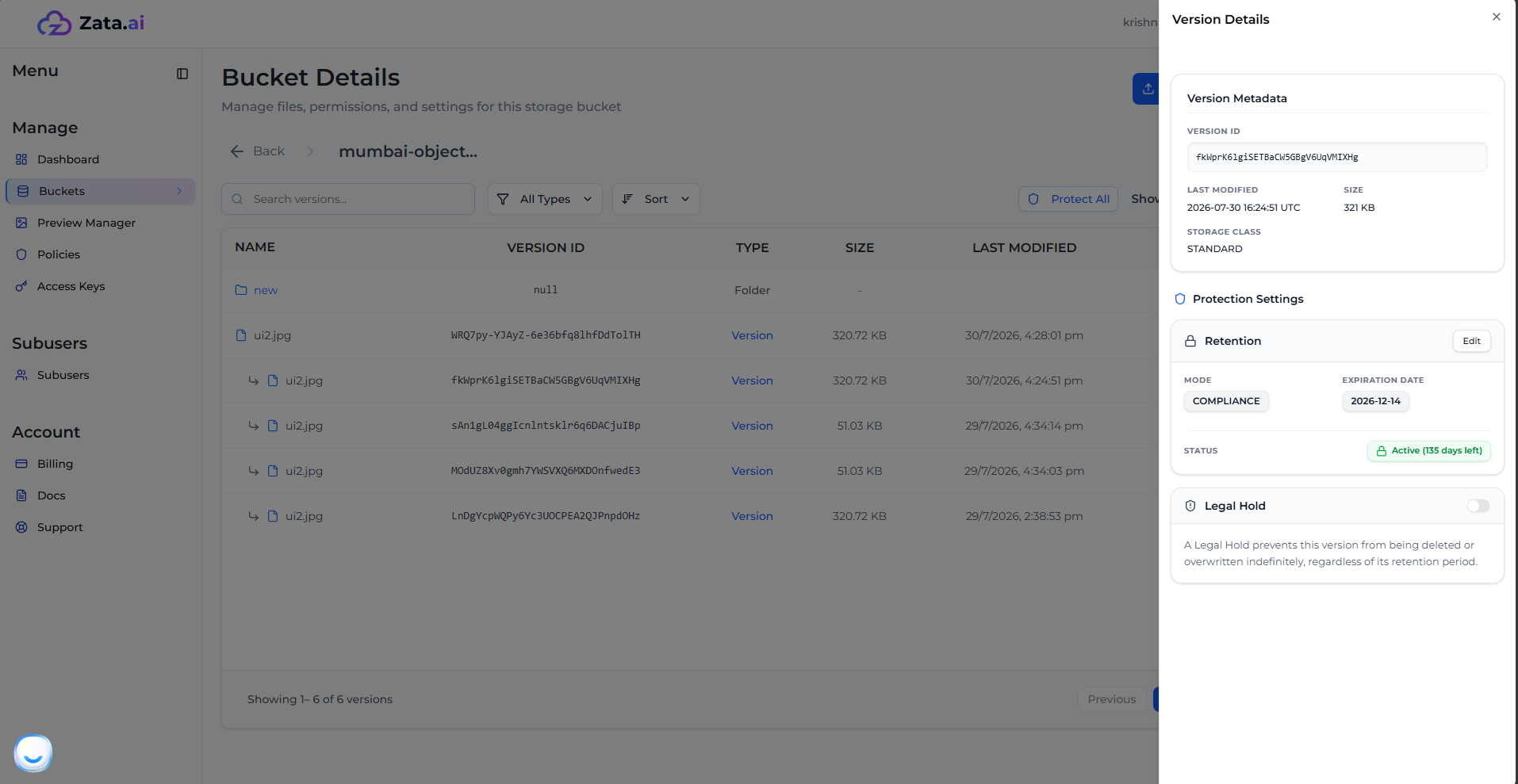The height and width of the screenshot is (784, 1518).
Task: Open the chat widget bubble
Action: point(33,754)
